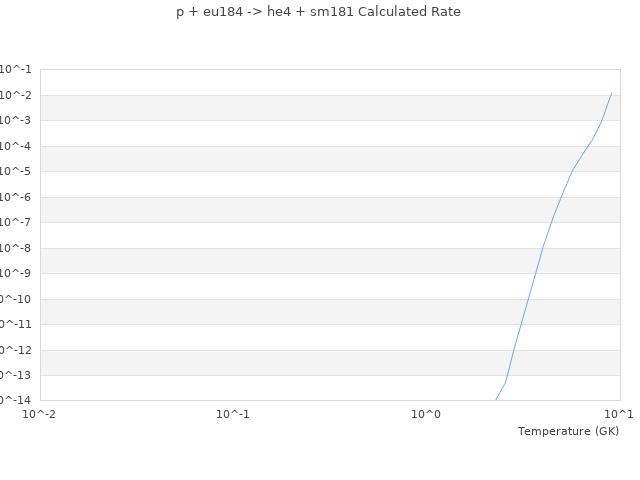Click the 10^-4 y-axis tick label
This screenshot has width=640, height=480.
pyautogui.click(x=15, y=146)
